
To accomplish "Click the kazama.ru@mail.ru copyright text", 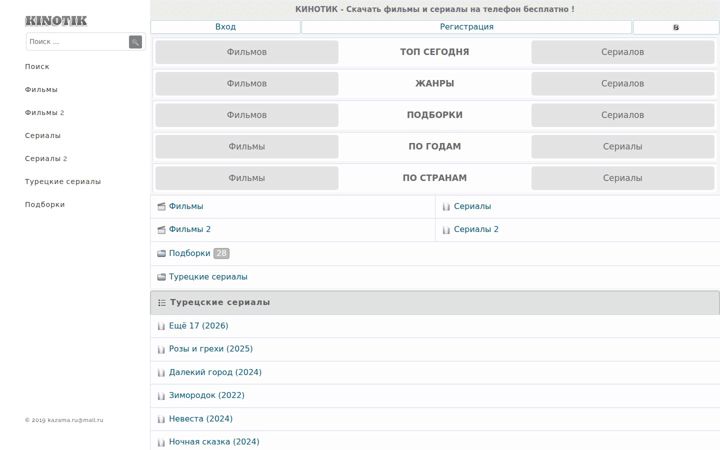I will point(64,420).
